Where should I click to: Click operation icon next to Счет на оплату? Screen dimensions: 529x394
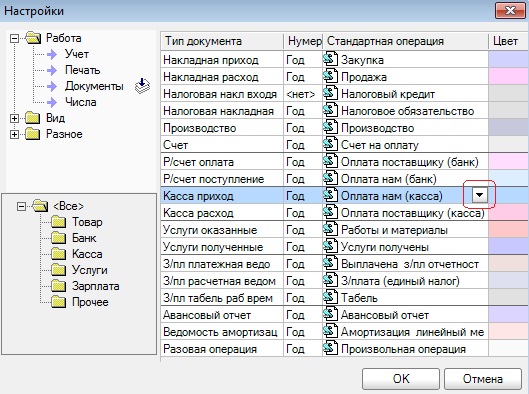(x=330, y=144)
